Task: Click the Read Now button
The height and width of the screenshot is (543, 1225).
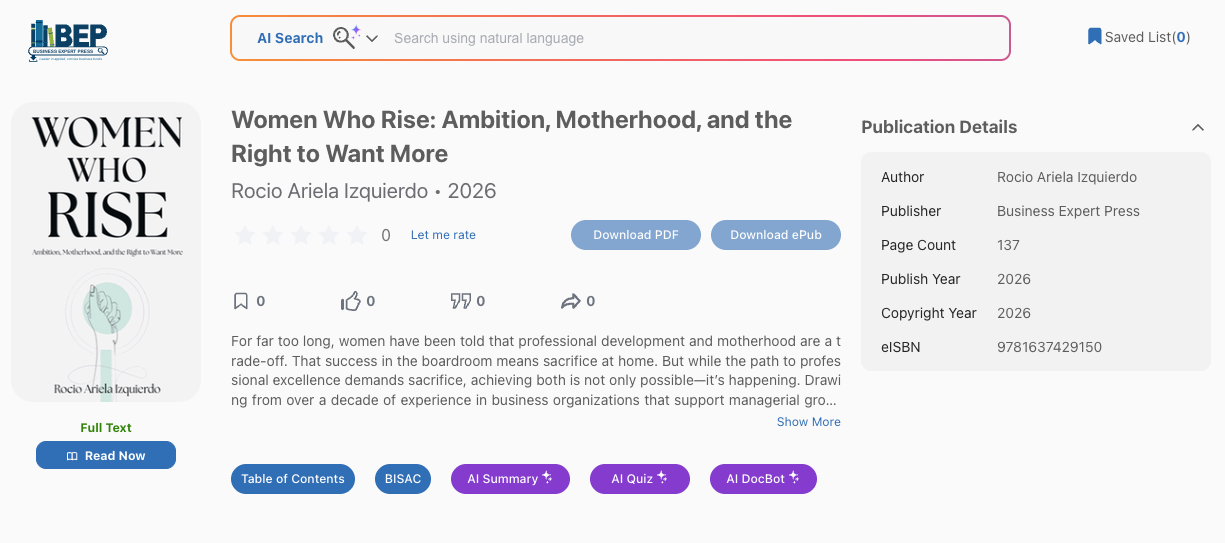Action: 106,456
